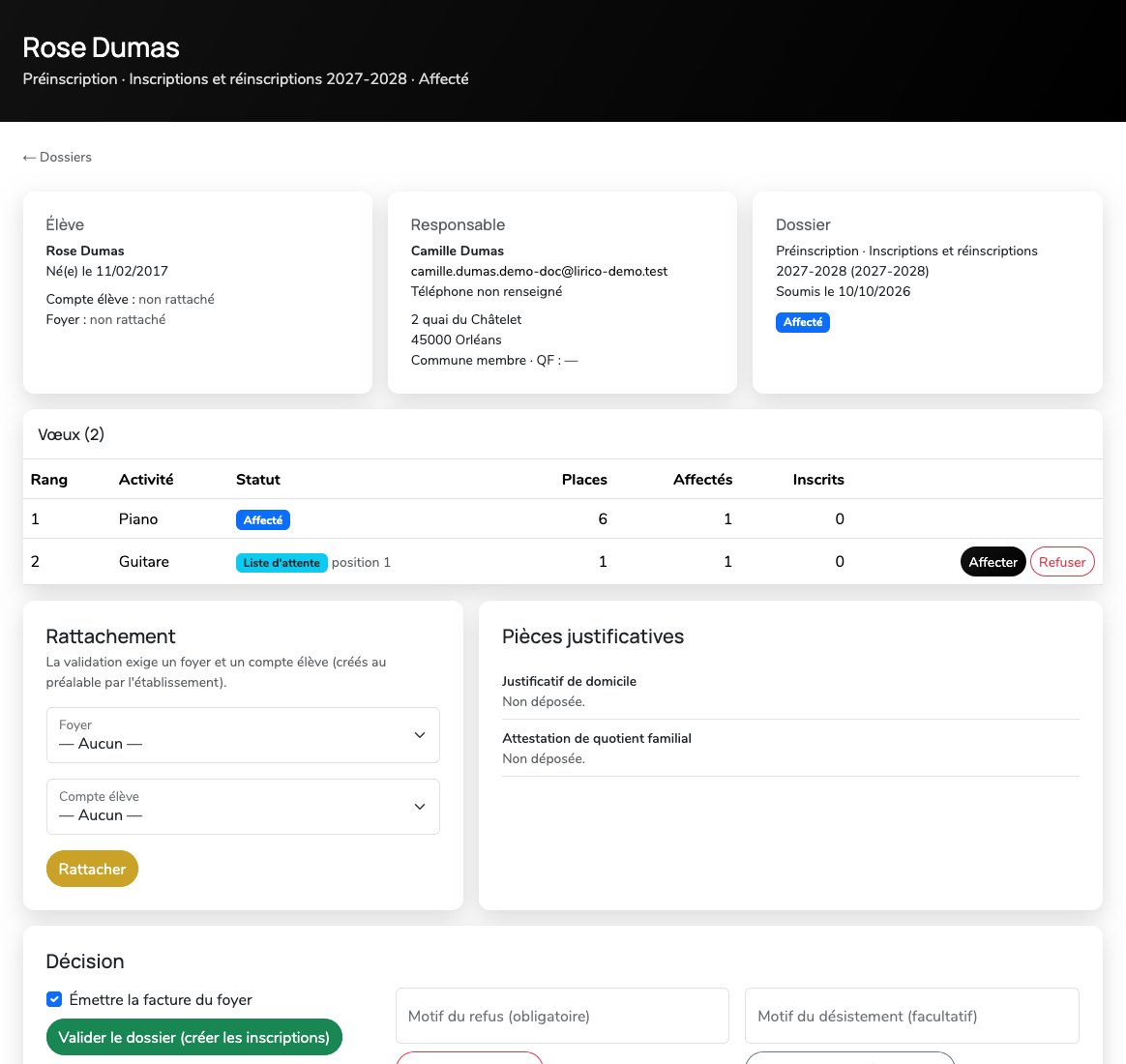The width and height of the screenshot is (1126, 1064).
Task: Select the email camille.dumas.demo-doc@lirico-demo.test
Action: [540, 272]
